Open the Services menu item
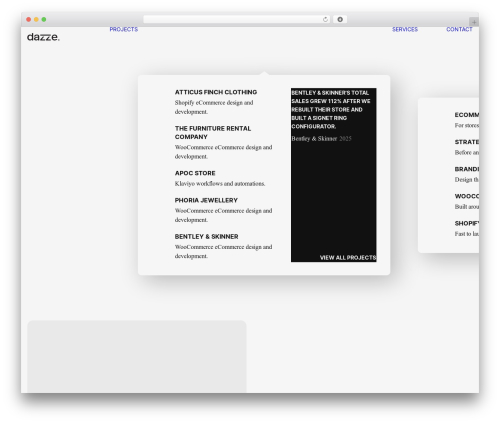The height and width of the screenshot is (423, 500). pyautogui.click(x=405, y=29)
